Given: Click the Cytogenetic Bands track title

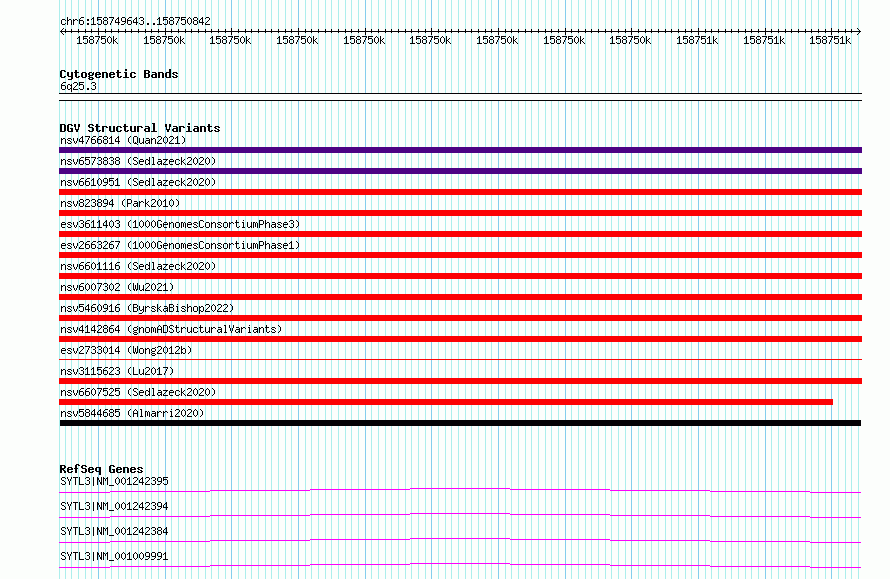Looking at the screenshot, I should [x=119, y=74].
